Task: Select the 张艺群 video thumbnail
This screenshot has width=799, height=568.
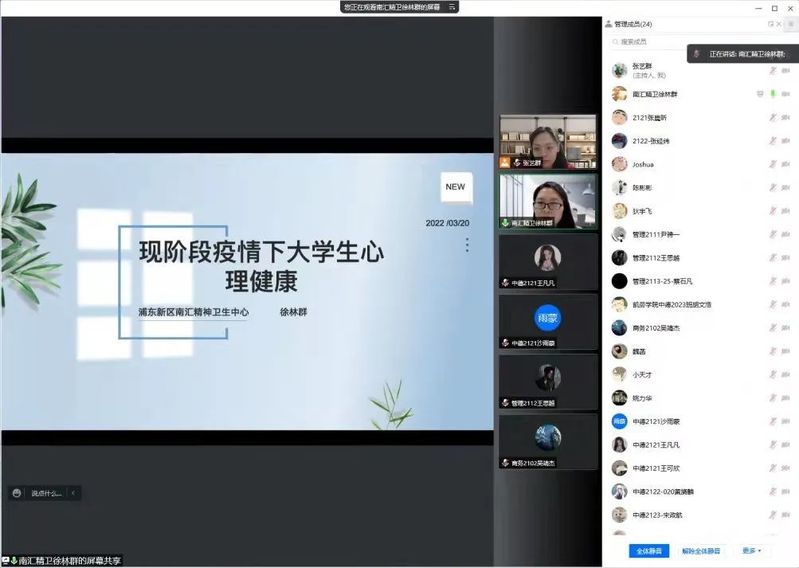Action: tap(548, 140)
